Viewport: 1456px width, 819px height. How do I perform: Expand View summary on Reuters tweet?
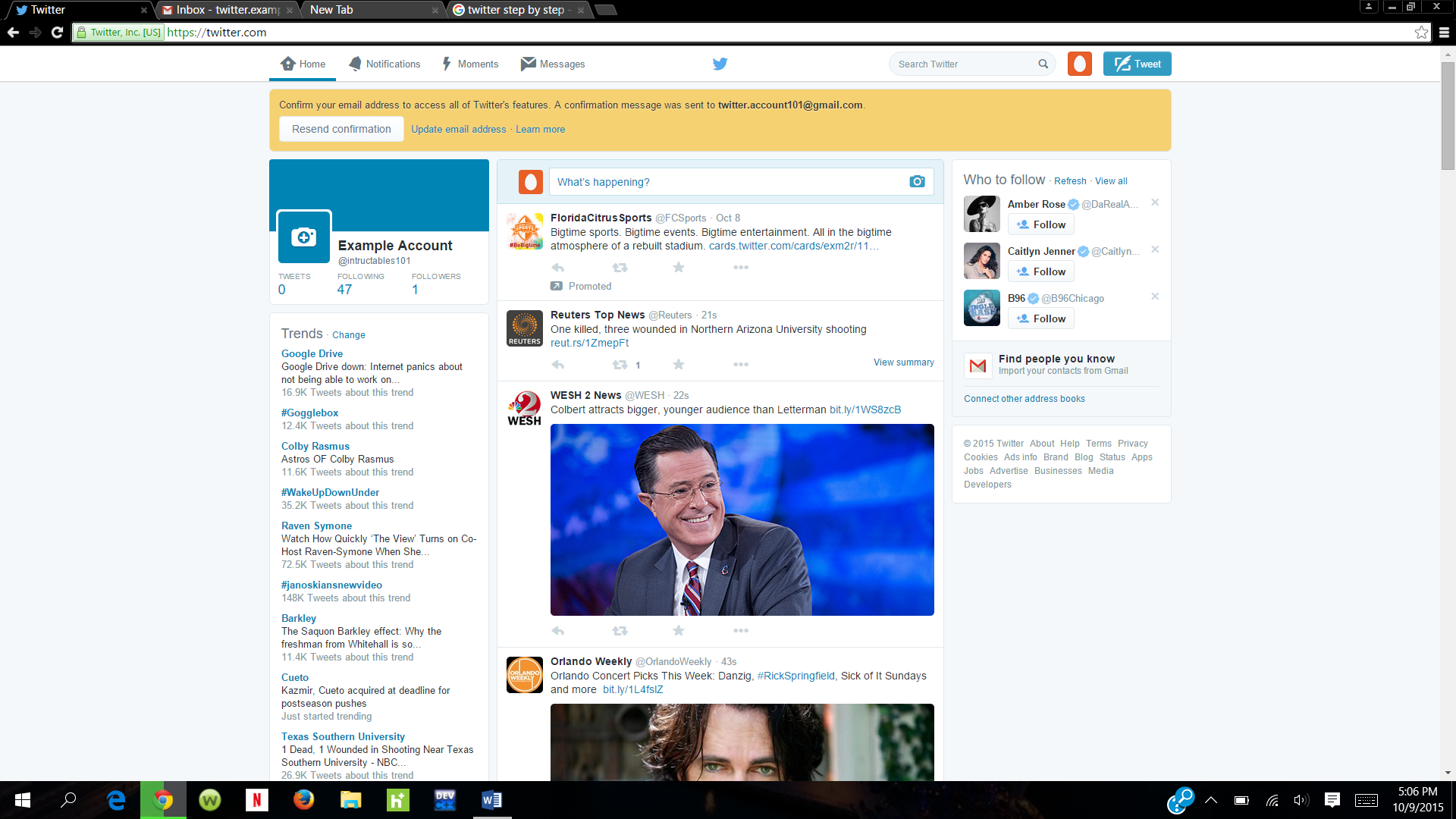(x=903, y=362)
